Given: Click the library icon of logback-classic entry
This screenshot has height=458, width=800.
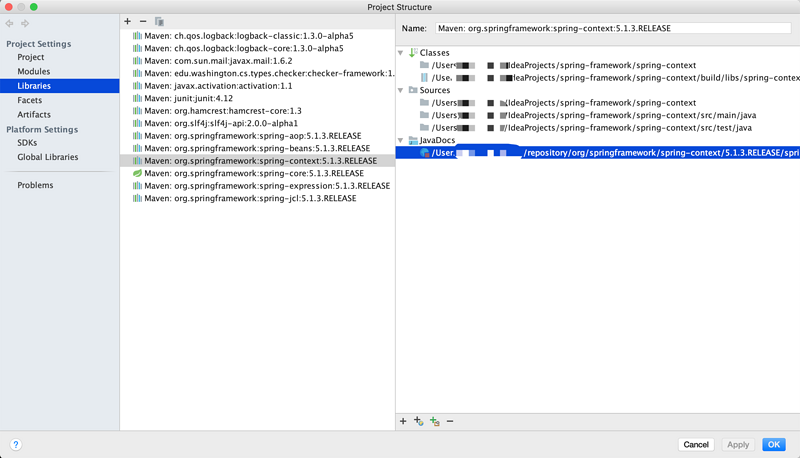Looking at the screenshot, I should pos(137,36).
